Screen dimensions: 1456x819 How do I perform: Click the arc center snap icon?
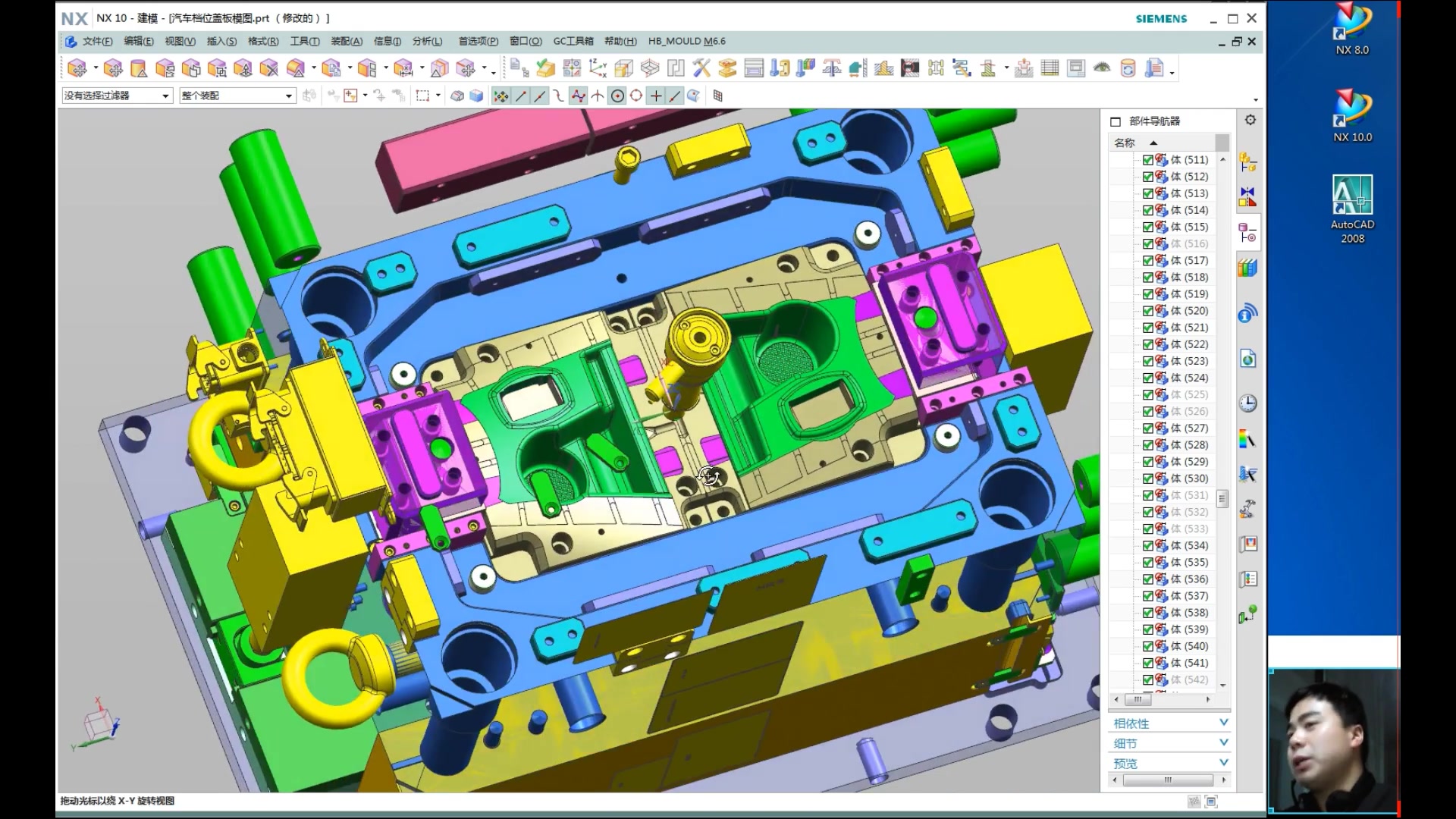617,96
